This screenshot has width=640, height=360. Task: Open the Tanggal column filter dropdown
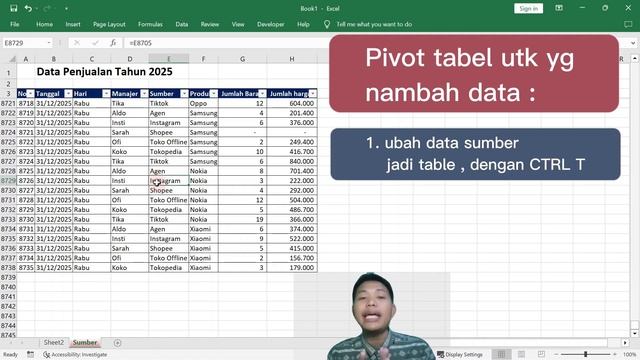pos(68,94)
